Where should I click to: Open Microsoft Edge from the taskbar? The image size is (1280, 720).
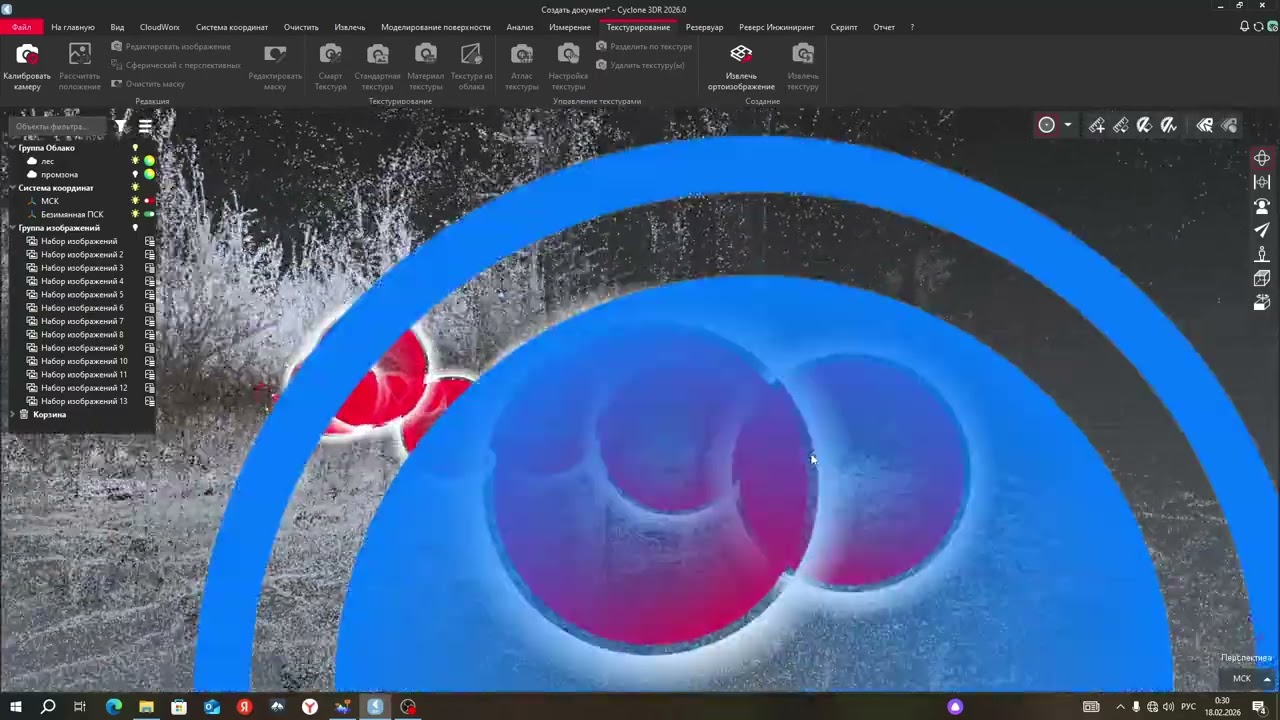pyautogui.click(x=113, y=707)
